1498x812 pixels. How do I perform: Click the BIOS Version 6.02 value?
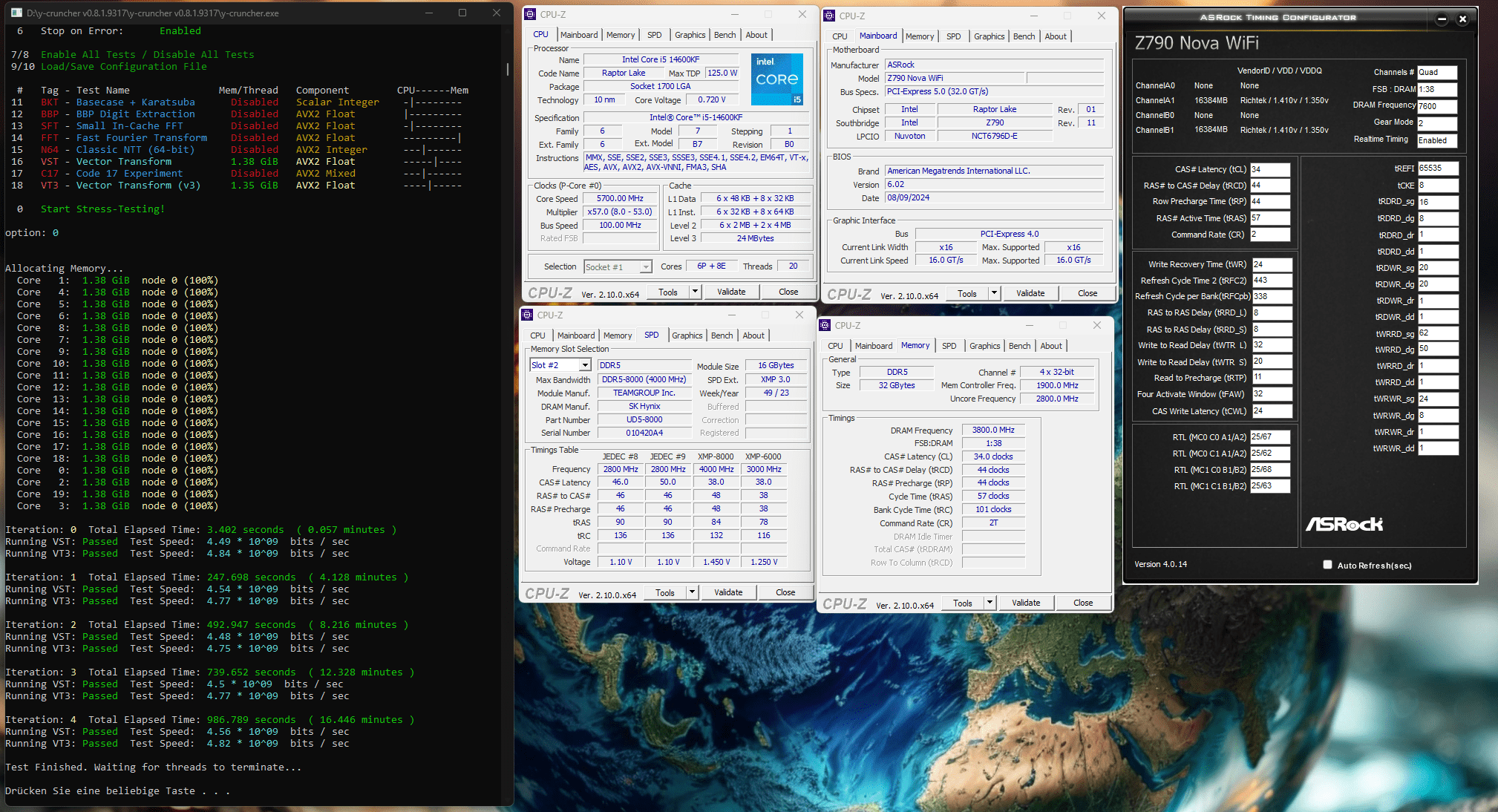coord(995,184)
